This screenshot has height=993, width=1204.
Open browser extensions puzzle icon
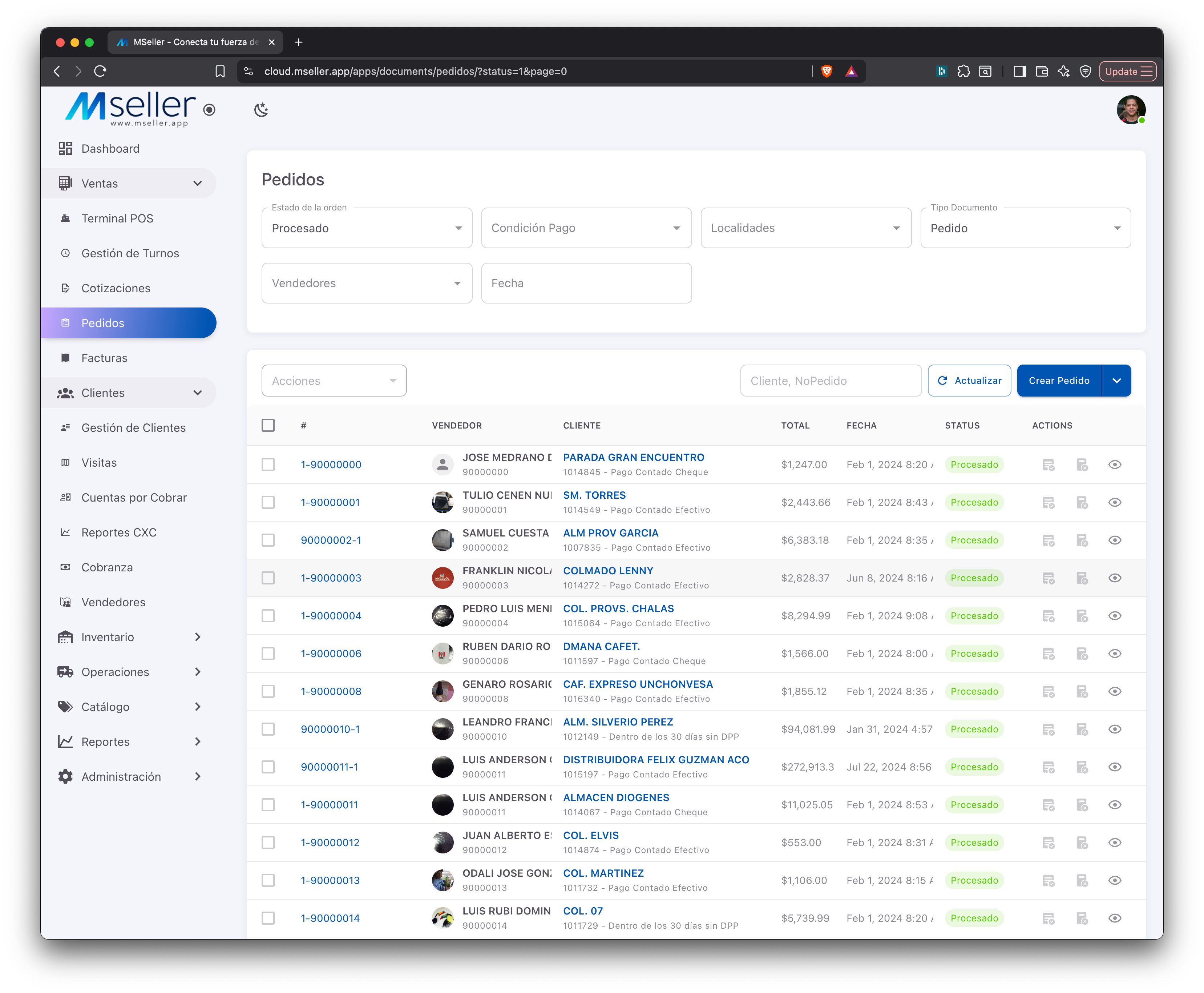click(963, 71)
